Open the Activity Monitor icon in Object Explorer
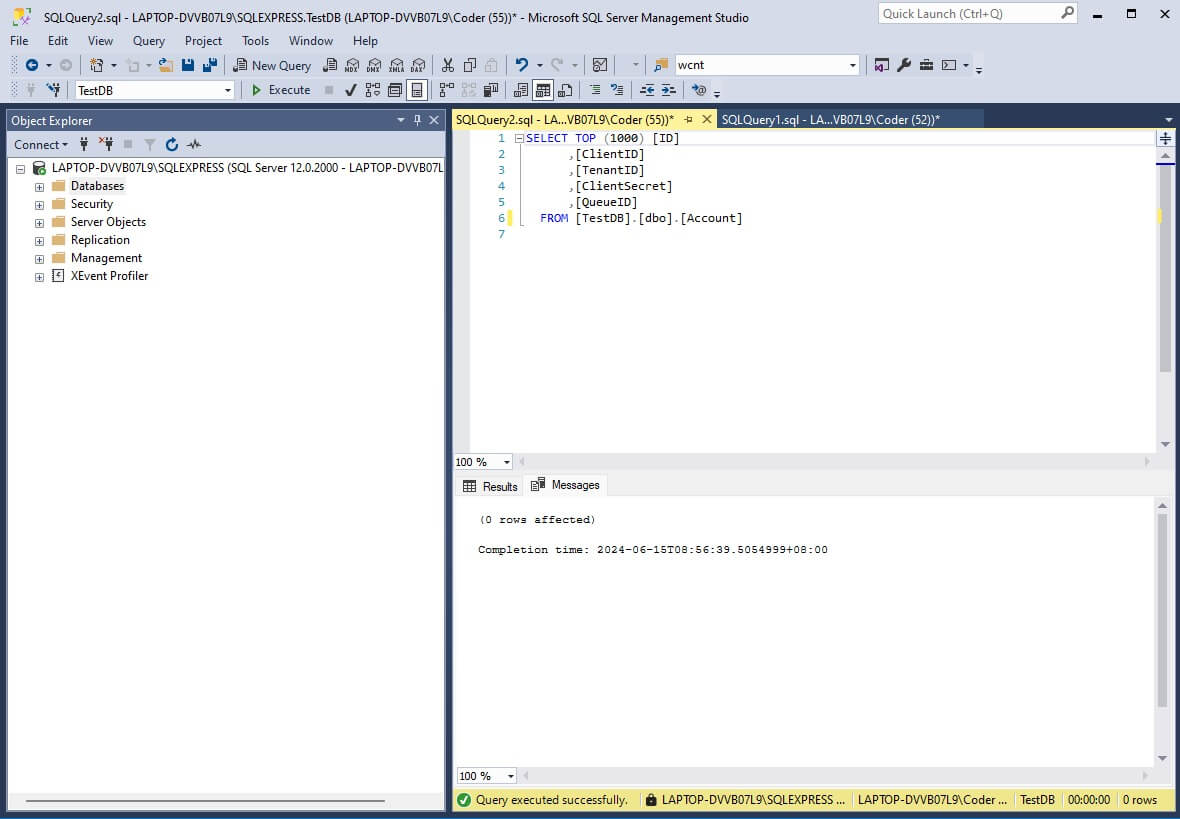This screenshot has height=819, width=1180. [x=194, y=145]
